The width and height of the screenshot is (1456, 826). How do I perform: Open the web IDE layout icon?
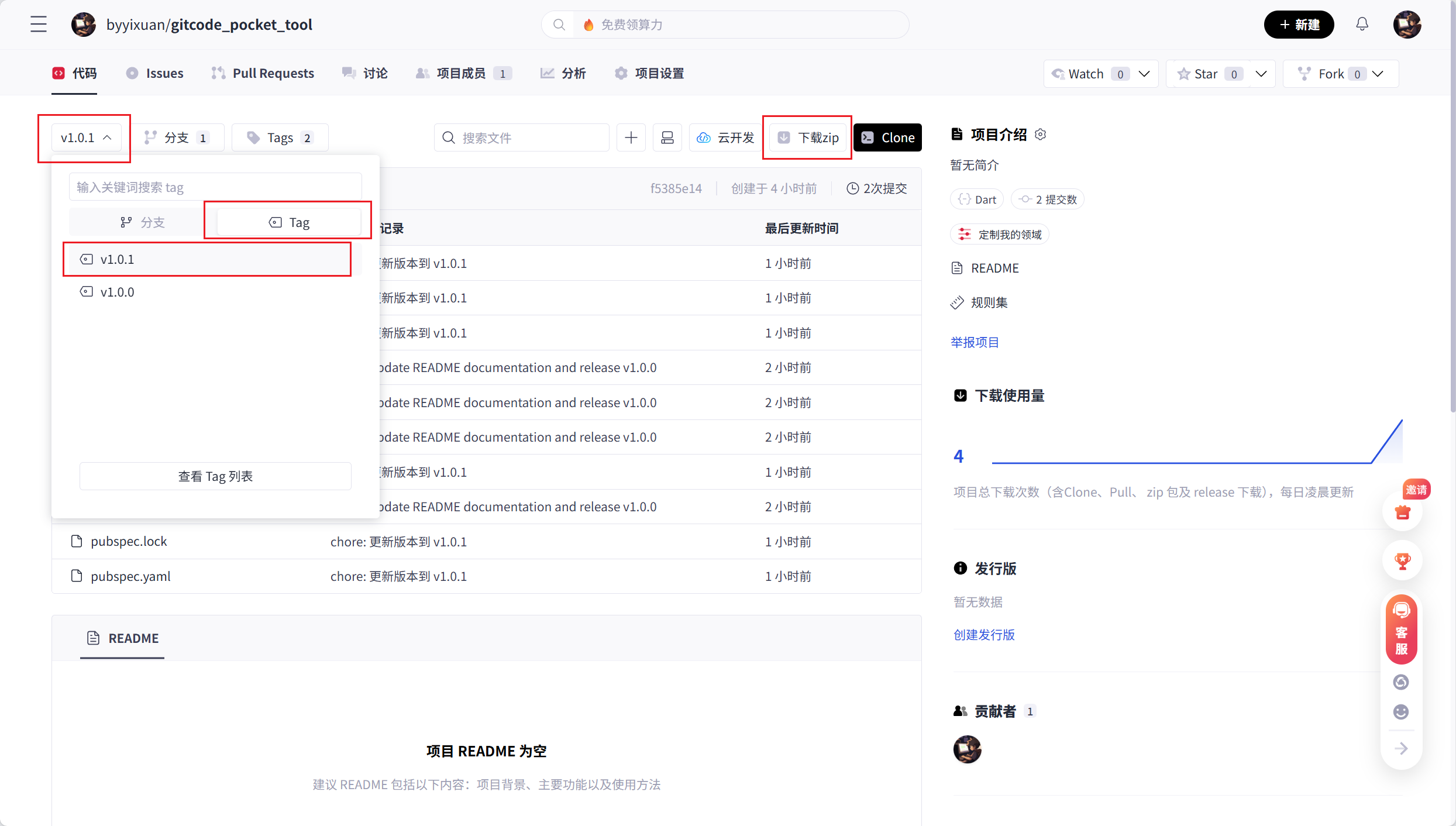(667, 137)
